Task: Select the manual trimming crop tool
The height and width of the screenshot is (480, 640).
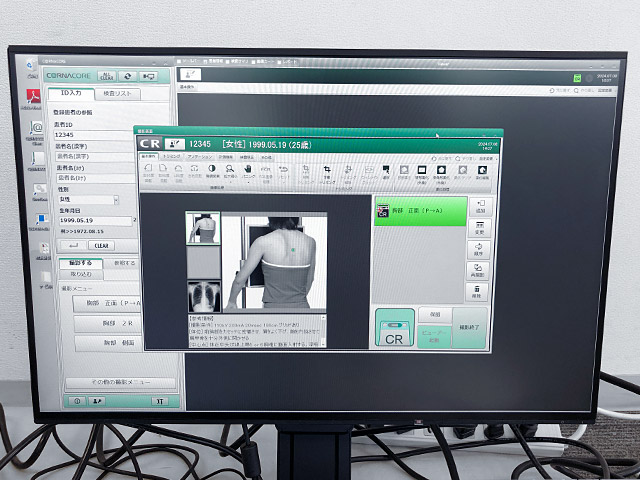Action: (x=327, y=169)
